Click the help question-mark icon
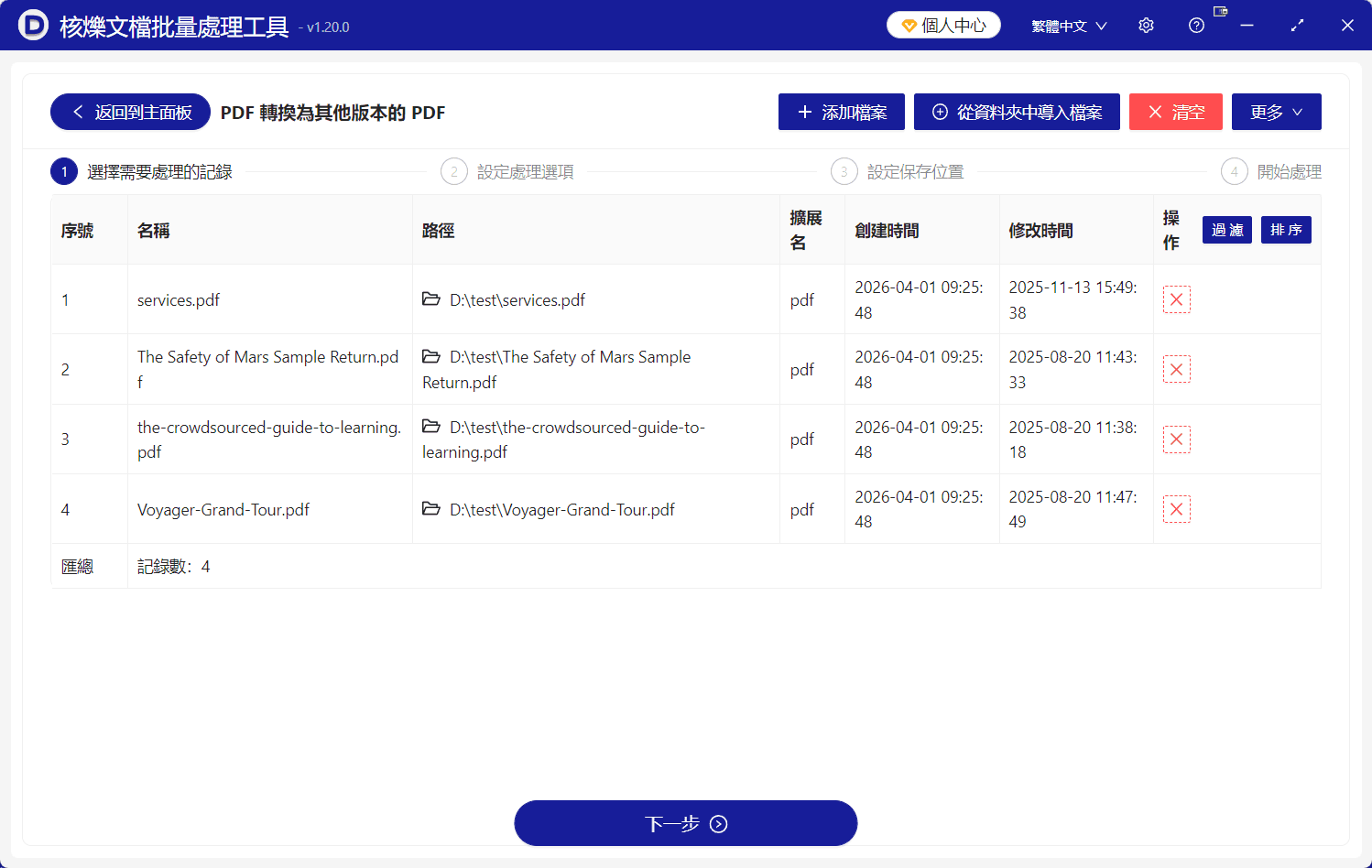 tap(1196, 25)
